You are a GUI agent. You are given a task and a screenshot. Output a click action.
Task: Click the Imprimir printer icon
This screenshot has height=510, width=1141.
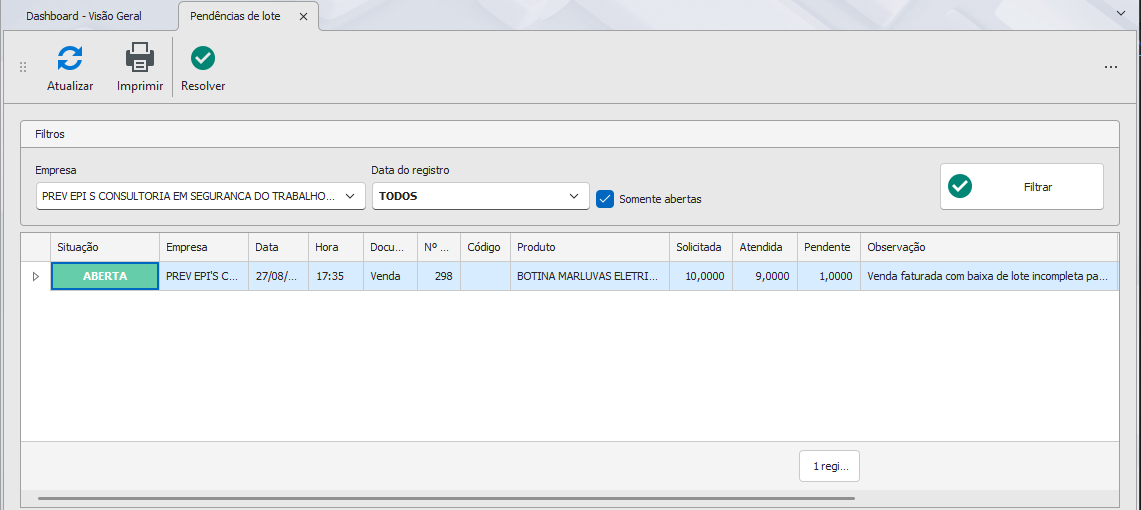(x=140, y=58)
